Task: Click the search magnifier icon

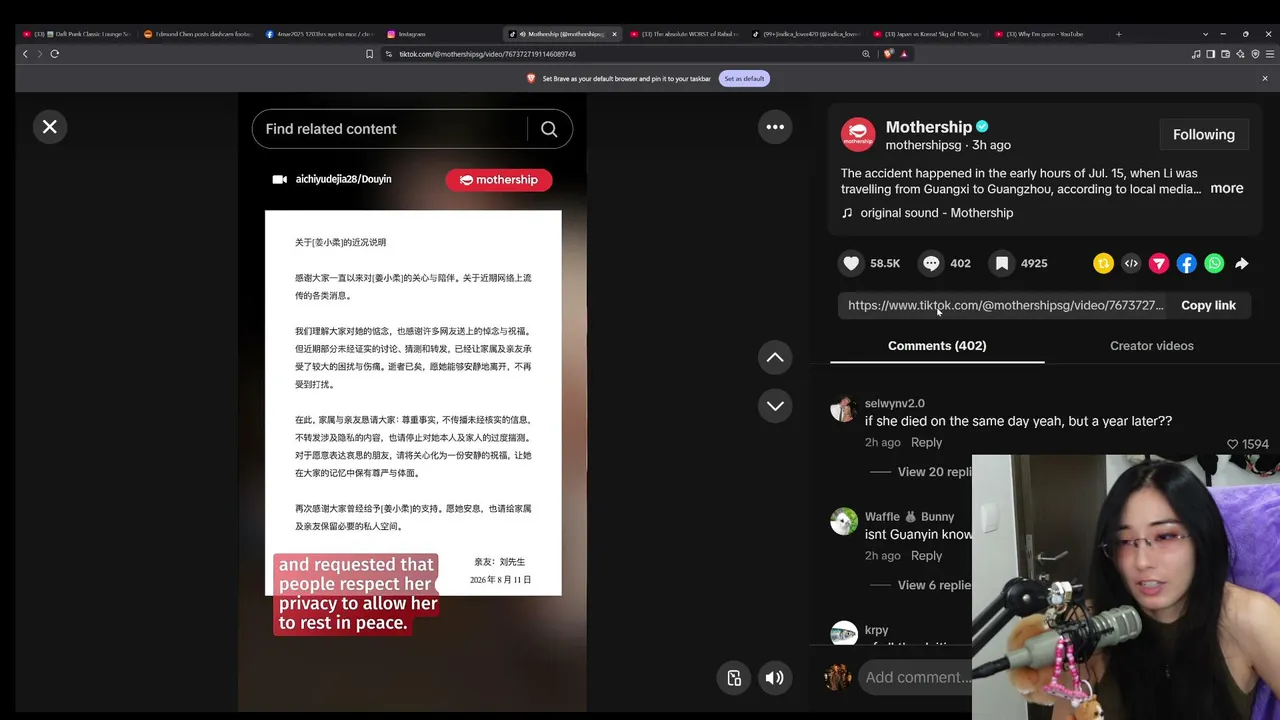Action: 549,129
